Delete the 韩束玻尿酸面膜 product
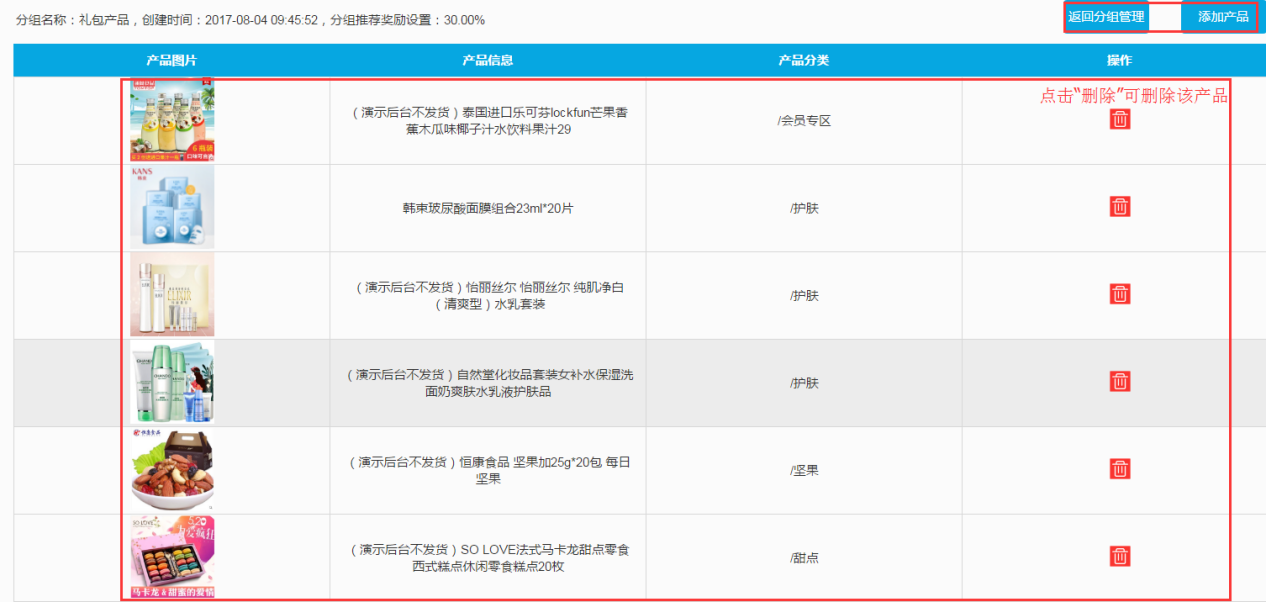Screen dimensions: 1266x602 (1120, 207)
